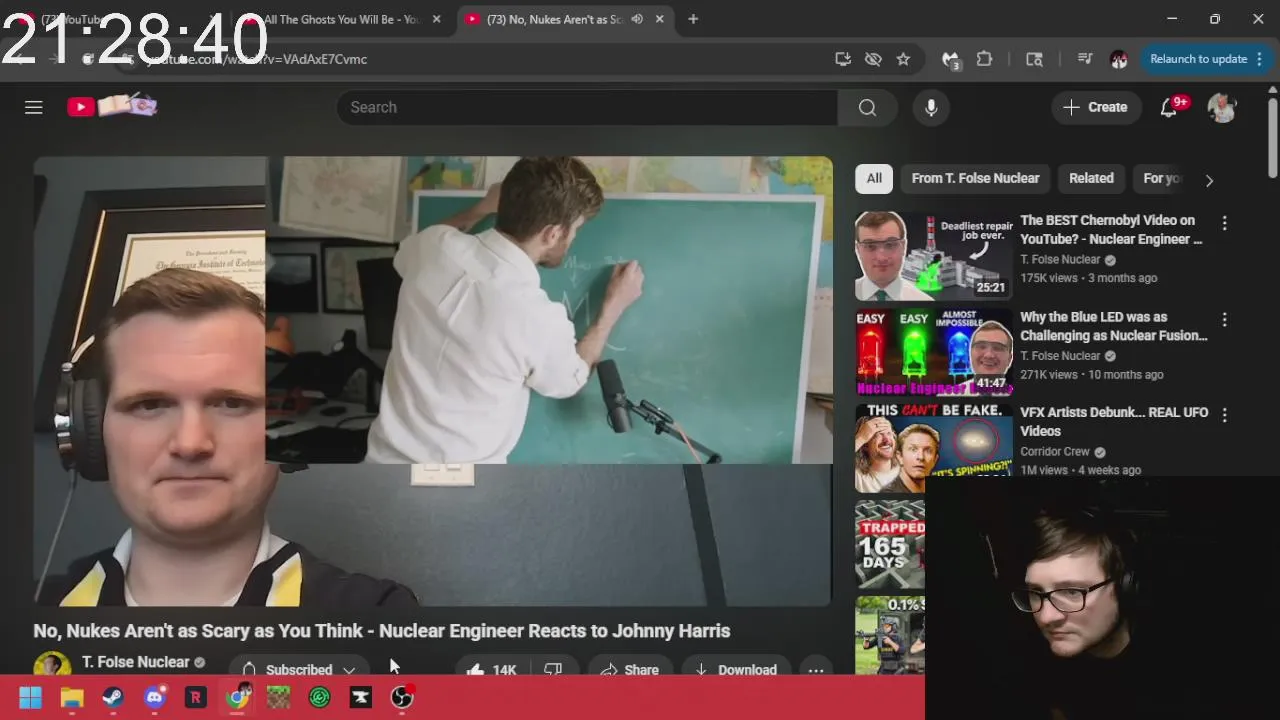Click the Create button
Viewport: 1280px width, 720px height.
[x=1096, y=107]
